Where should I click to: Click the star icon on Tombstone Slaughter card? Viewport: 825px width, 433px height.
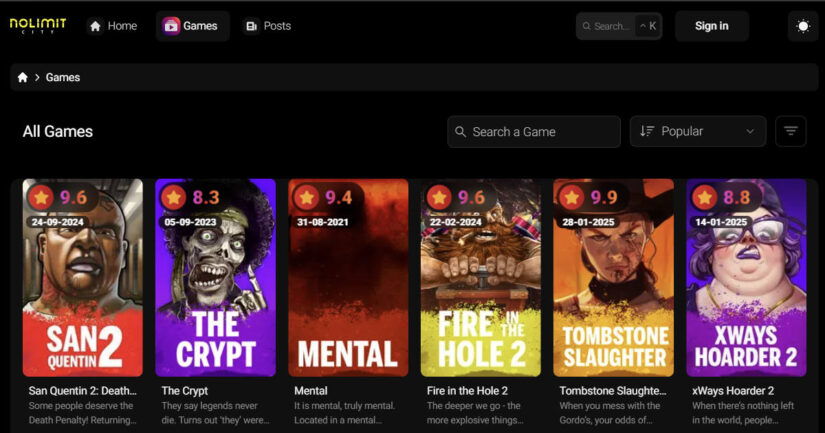click(572, 197)
